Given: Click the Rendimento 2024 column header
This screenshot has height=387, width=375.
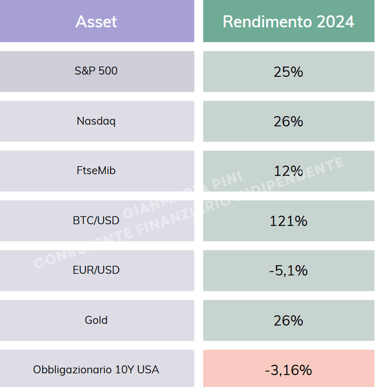Looking at the screenshot, I should point(289,21).
